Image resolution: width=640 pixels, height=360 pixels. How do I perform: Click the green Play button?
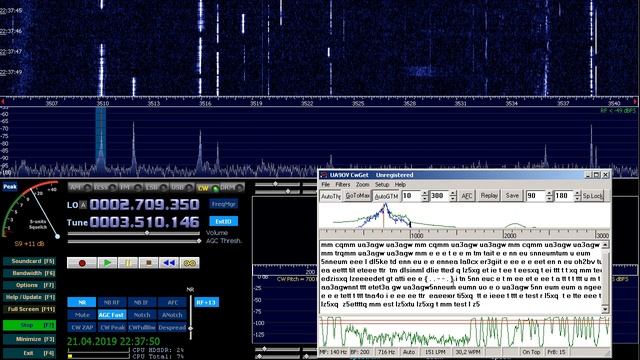coord(107,263)
